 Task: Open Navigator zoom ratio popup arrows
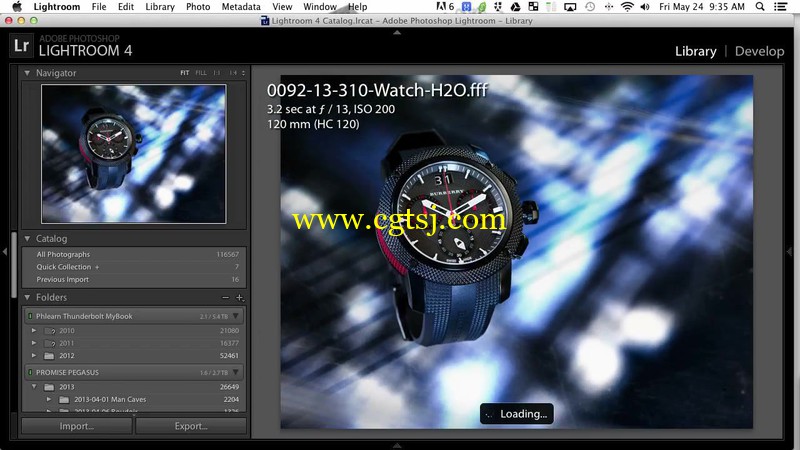point(243,73)
